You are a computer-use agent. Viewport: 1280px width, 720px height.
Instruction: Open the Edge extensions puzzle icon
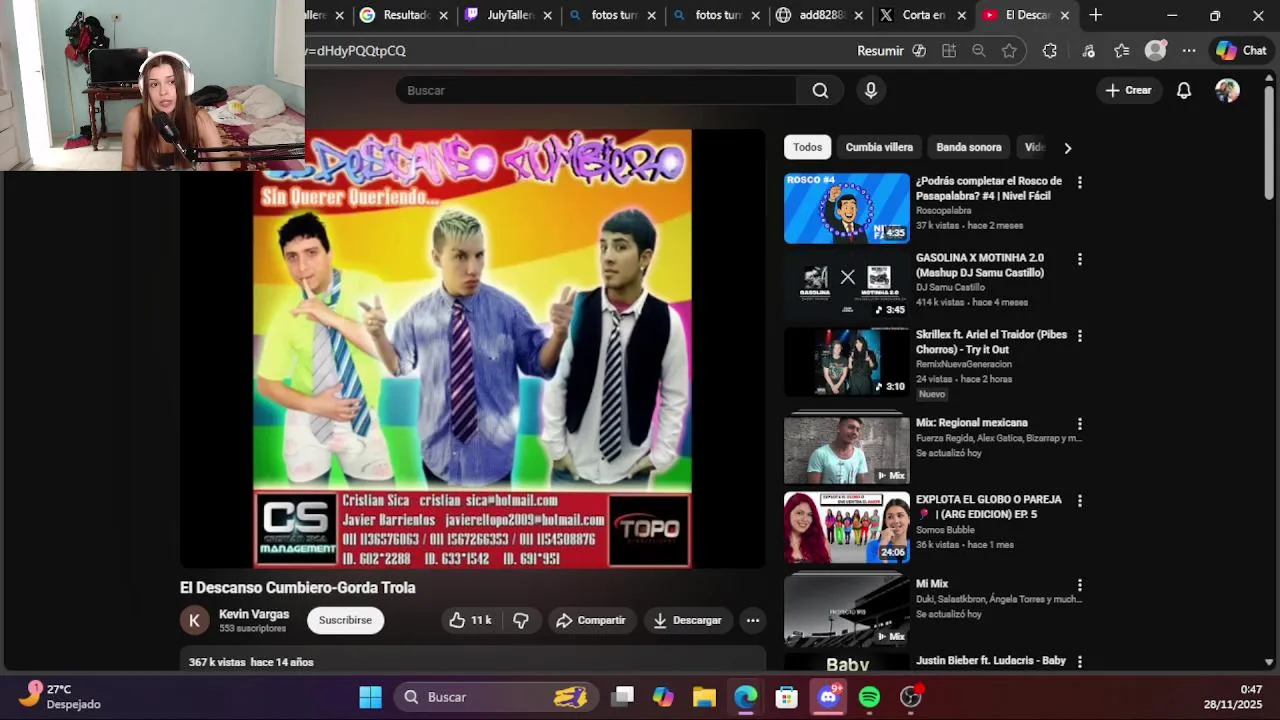1049,50
